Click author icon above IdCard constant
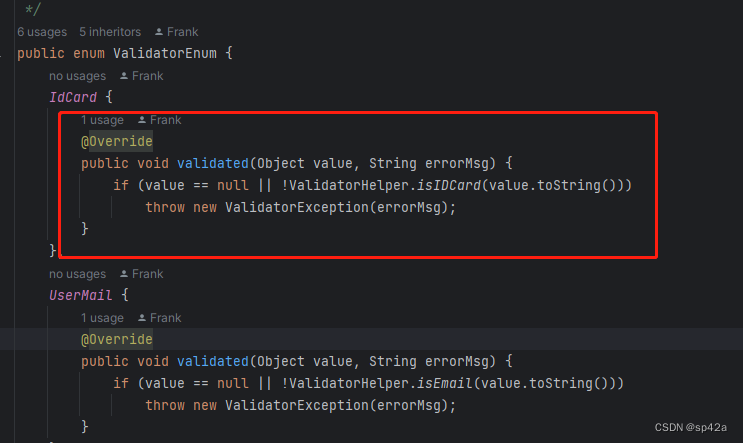 124,76
